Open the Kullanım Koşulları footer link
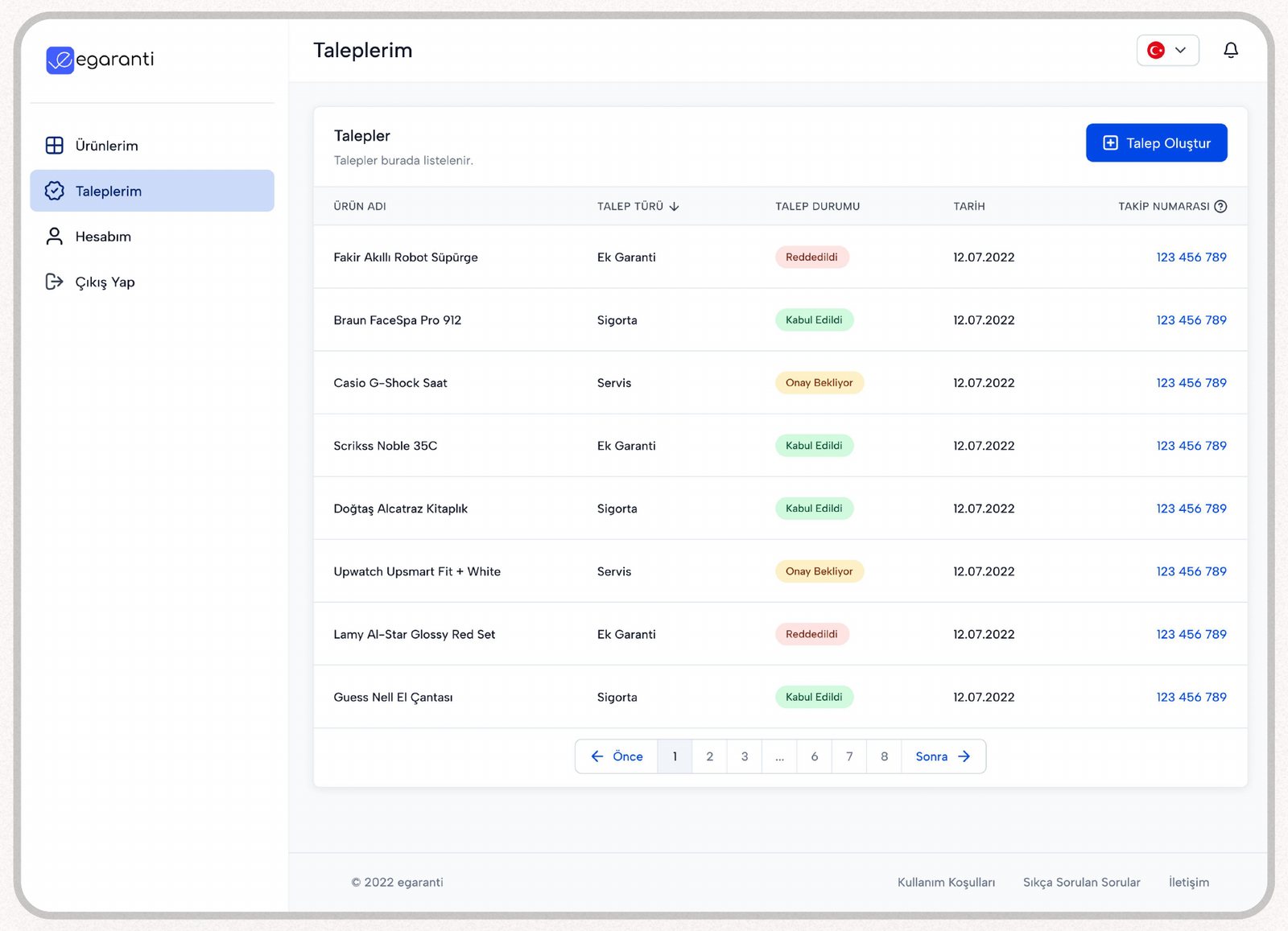This screenshot has width=1288, height=931. click(x=946, y=882)
